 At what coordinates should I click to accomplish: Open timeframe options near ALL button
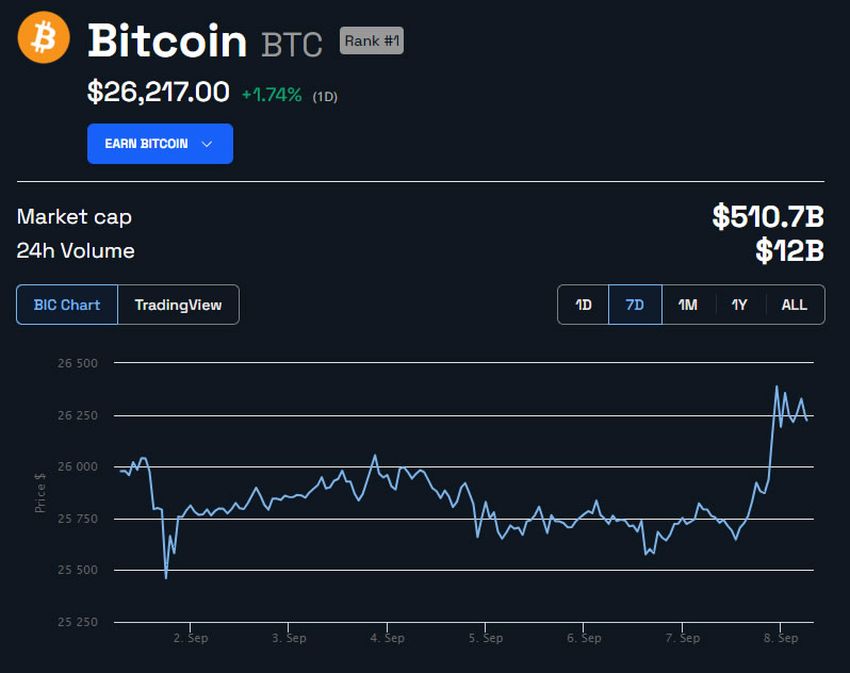coord(794,304)
